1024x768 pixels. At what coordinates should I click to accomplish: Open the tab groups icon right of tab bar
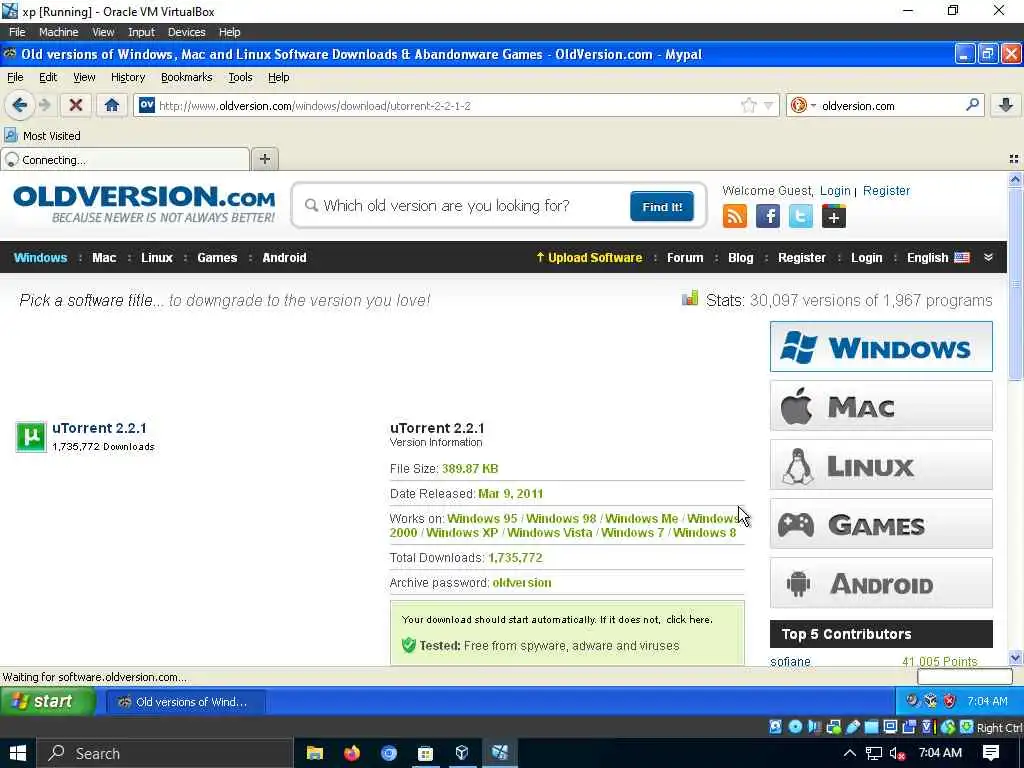[1014, 159]
